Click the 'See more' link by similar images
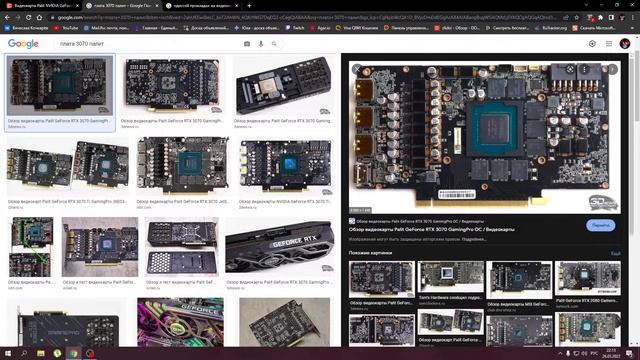This screenshot has height=360, width=640. pos(616,253)
